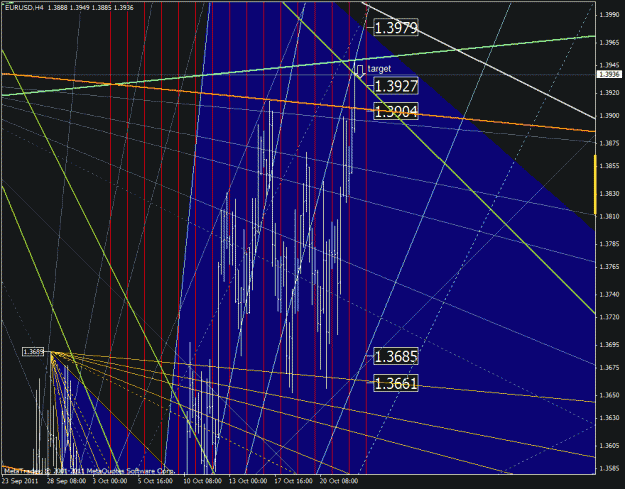Click the 1.3920 value on price scale
The width and height of the screenshot is (625, 489).
click(609, 93)
